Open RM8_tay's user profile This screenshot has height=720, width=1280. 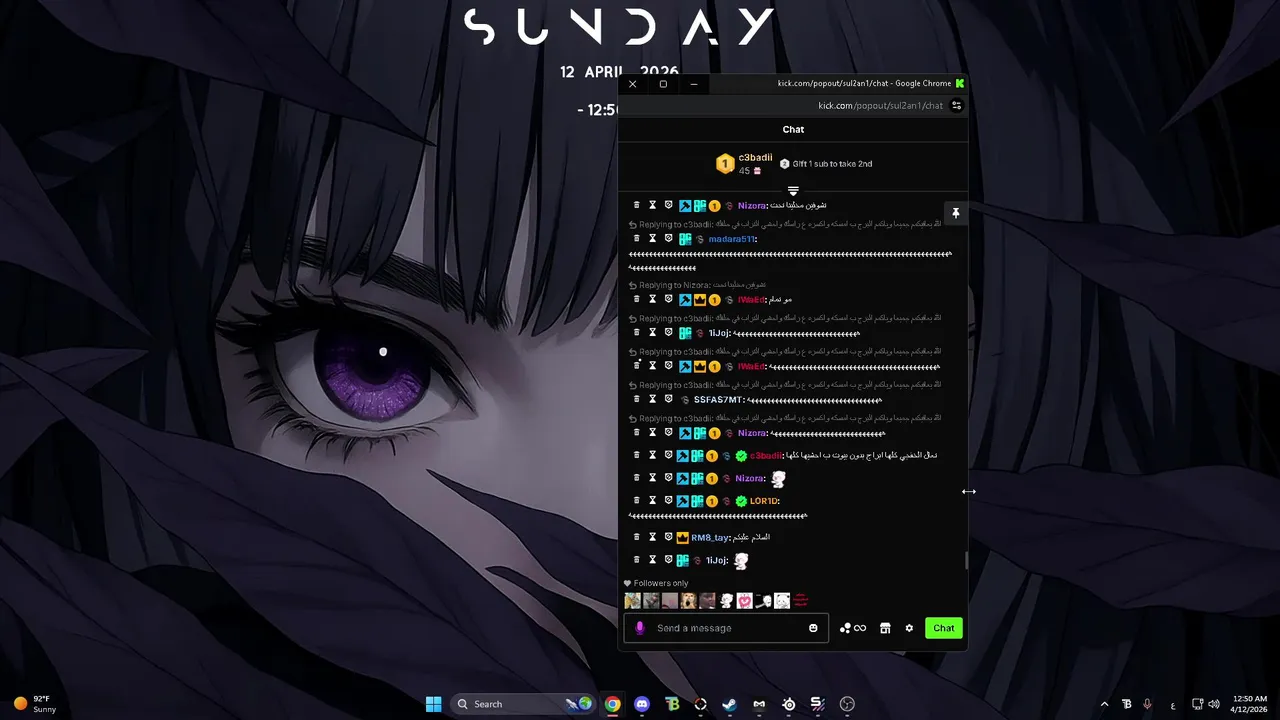tap(709, 538)
